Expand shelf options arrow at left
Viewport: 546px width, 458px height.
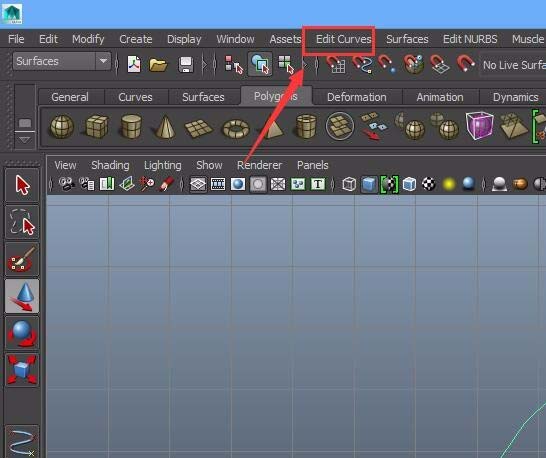[24, 140]
